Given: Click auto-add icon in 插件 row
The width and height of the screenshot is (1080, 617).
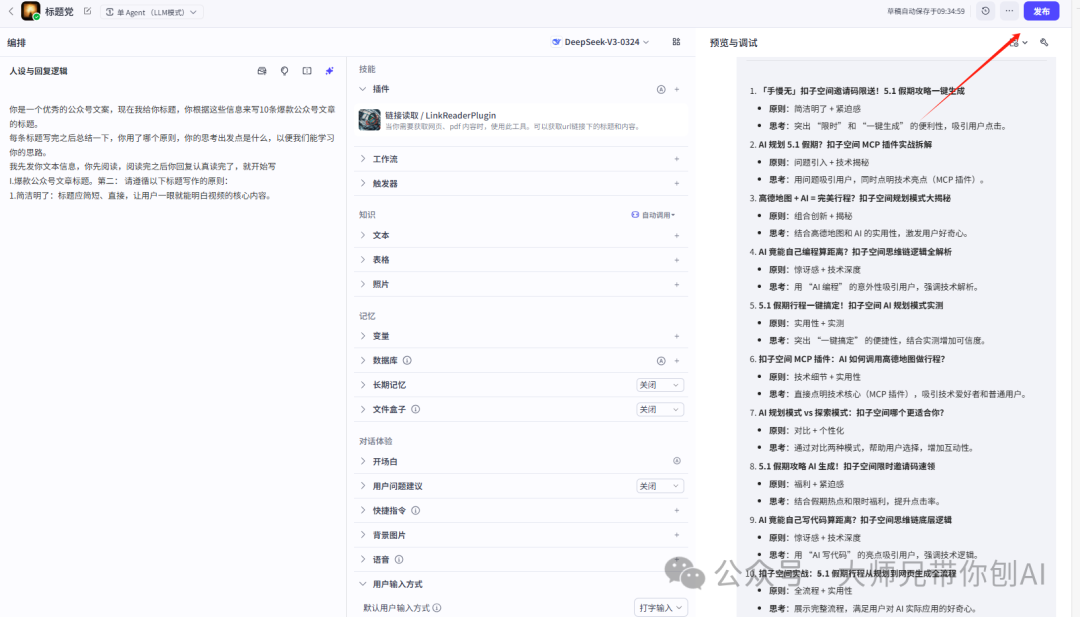Looking at the screenshot, I should tap(661, 90).
